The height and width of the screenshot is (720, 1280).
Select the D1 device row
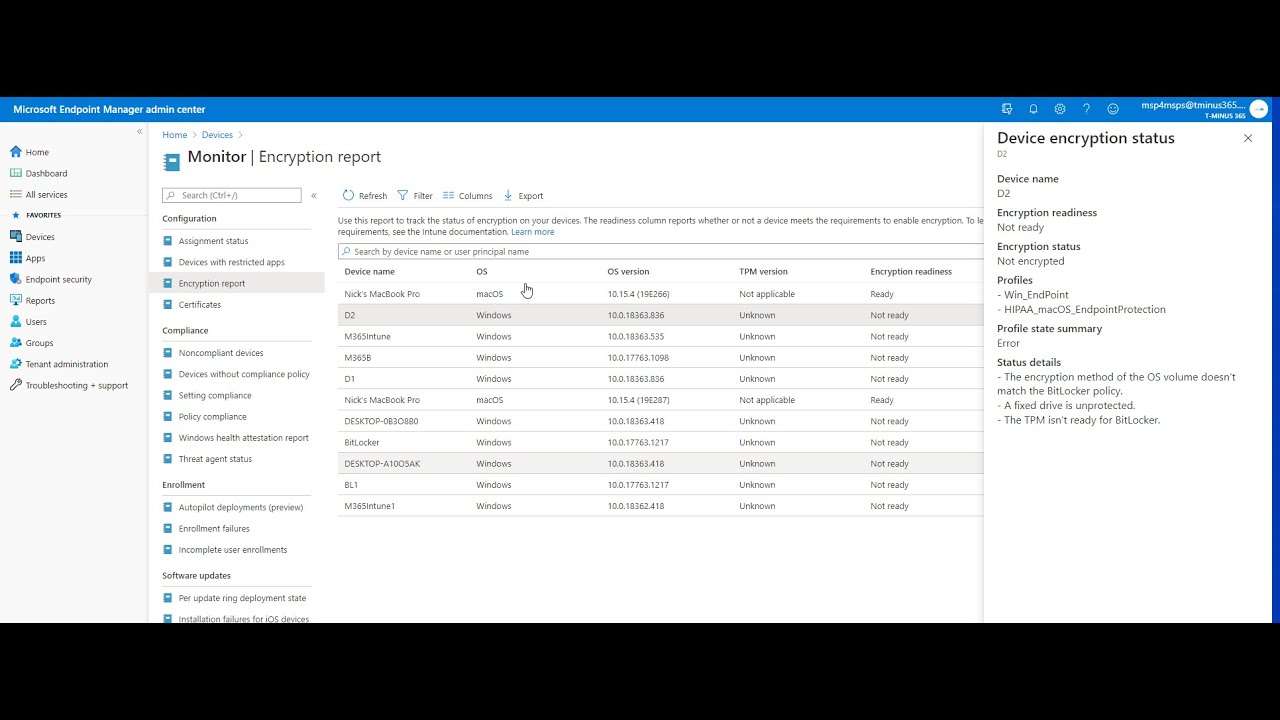[x=660, y=379]
